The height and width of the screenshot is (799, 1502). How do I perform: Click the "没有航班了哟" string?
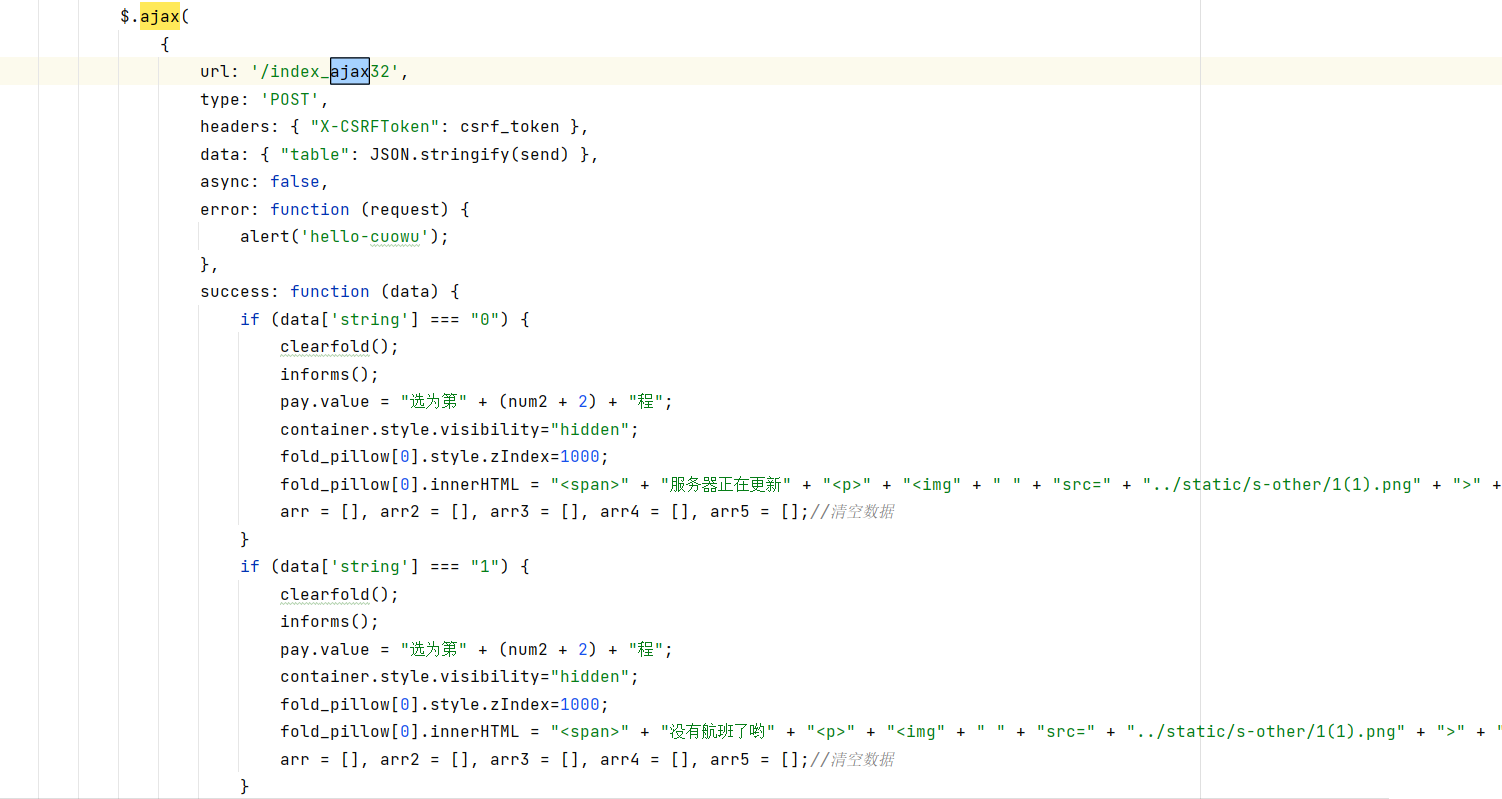tap(719, 731)
